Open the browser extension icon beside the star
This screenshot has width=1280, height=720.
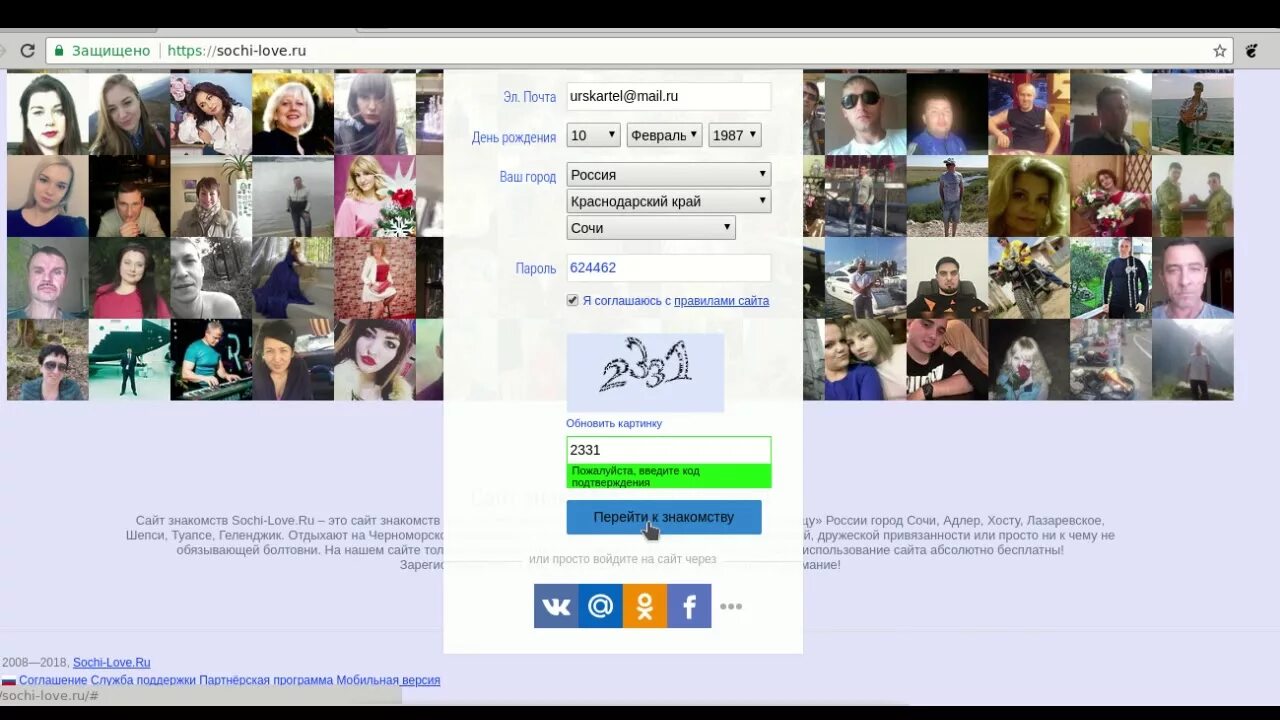coord(1251,51)
